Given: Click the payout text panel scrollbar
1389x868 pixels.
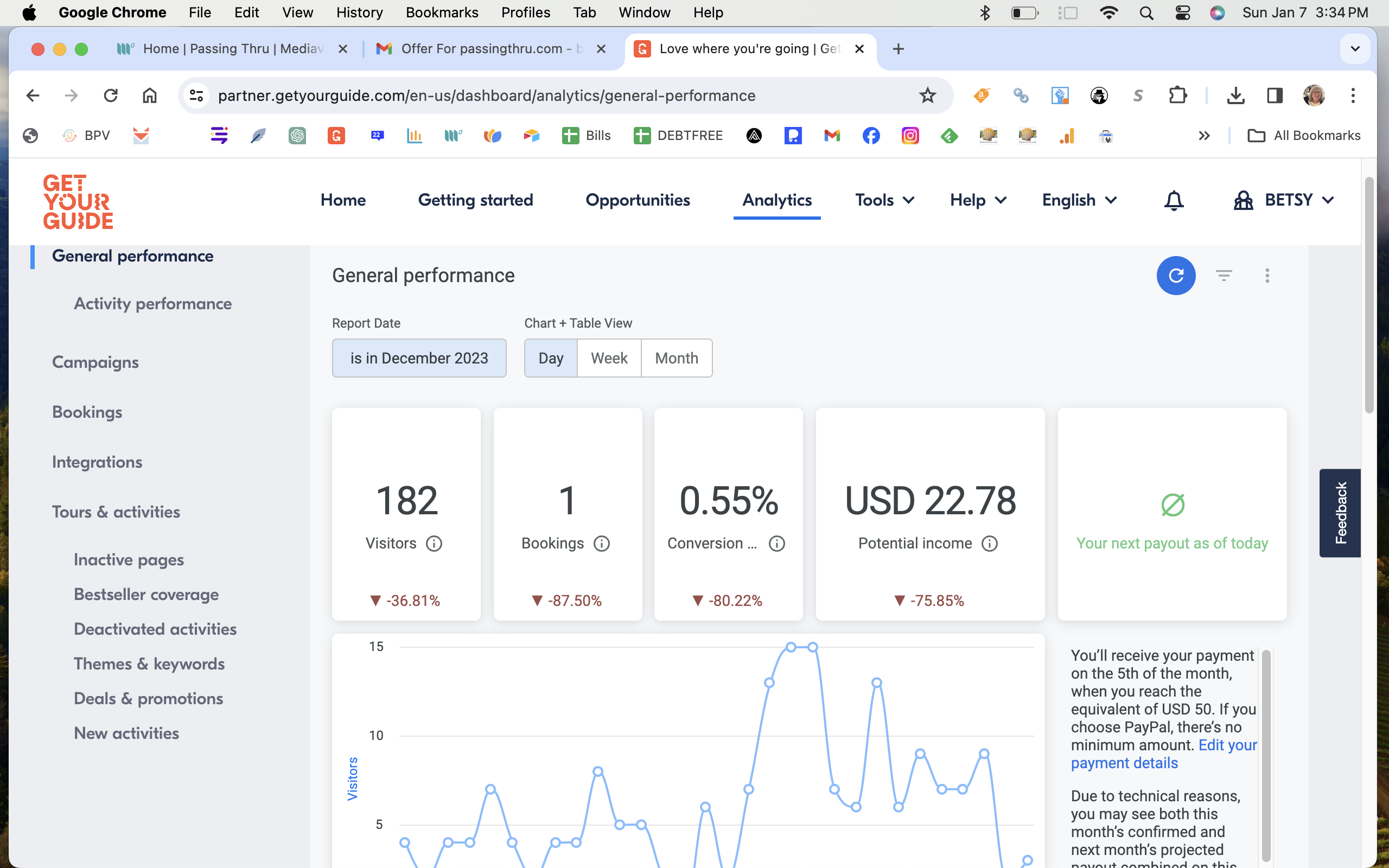Looking at the screenshot, I should click(x=1266, y=755).
